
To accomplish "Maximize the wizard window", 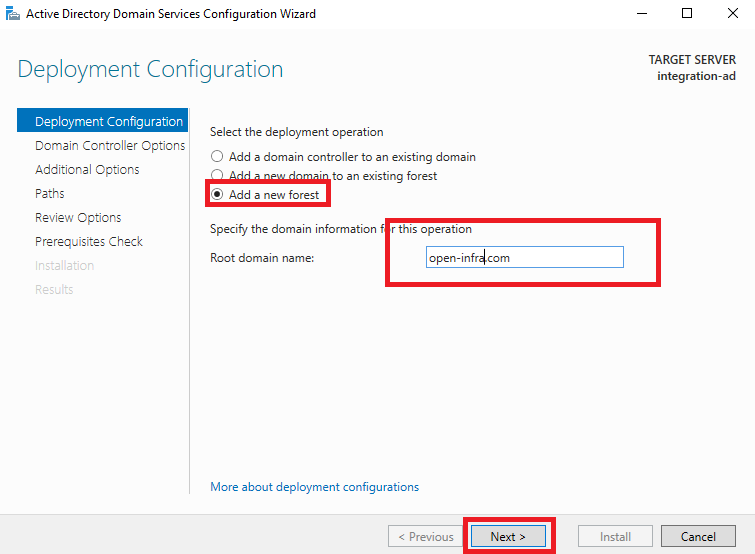I will pos(687,13).
